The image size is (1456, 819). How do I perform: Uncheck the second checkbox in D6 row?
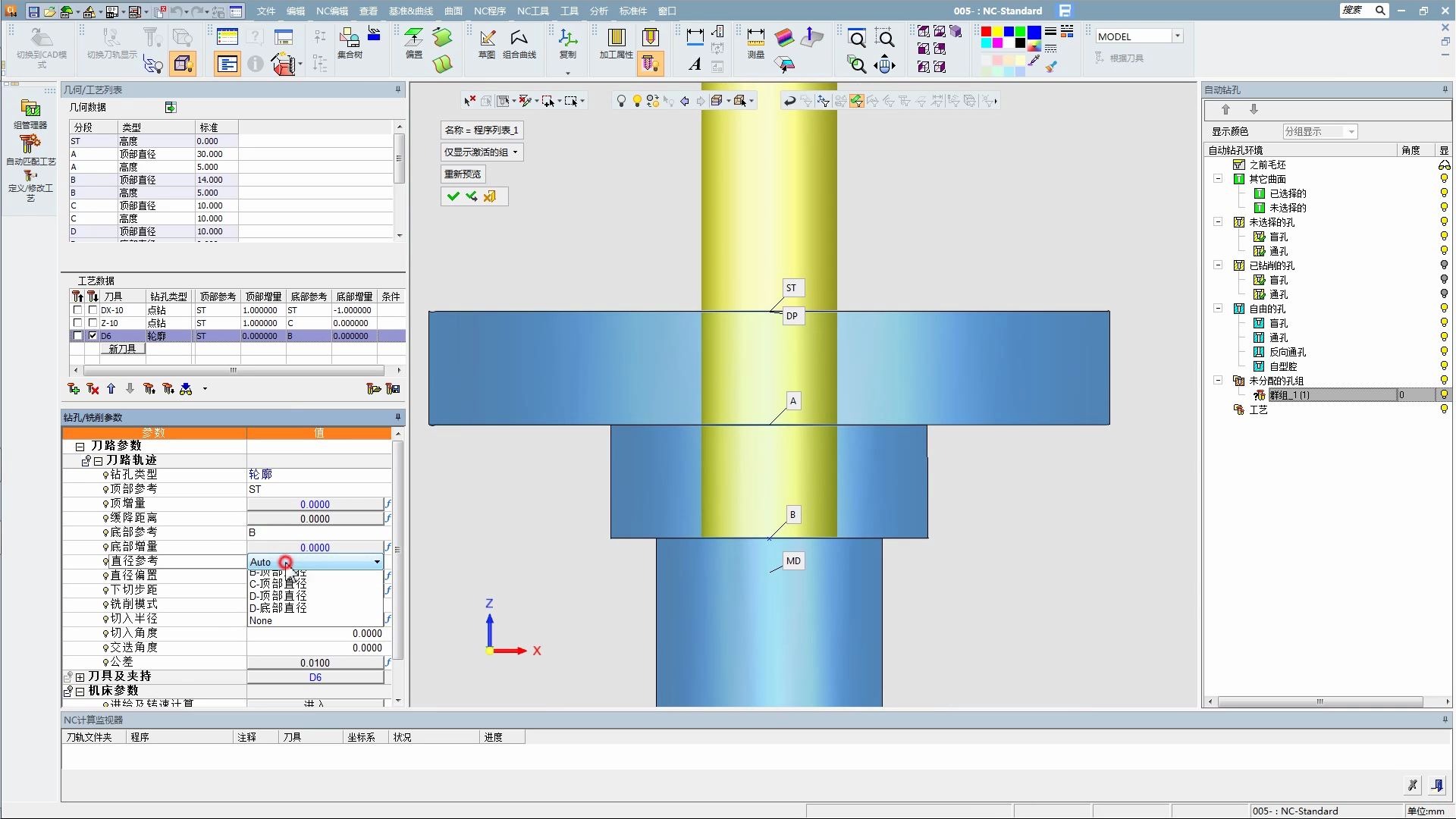(93, 336)
